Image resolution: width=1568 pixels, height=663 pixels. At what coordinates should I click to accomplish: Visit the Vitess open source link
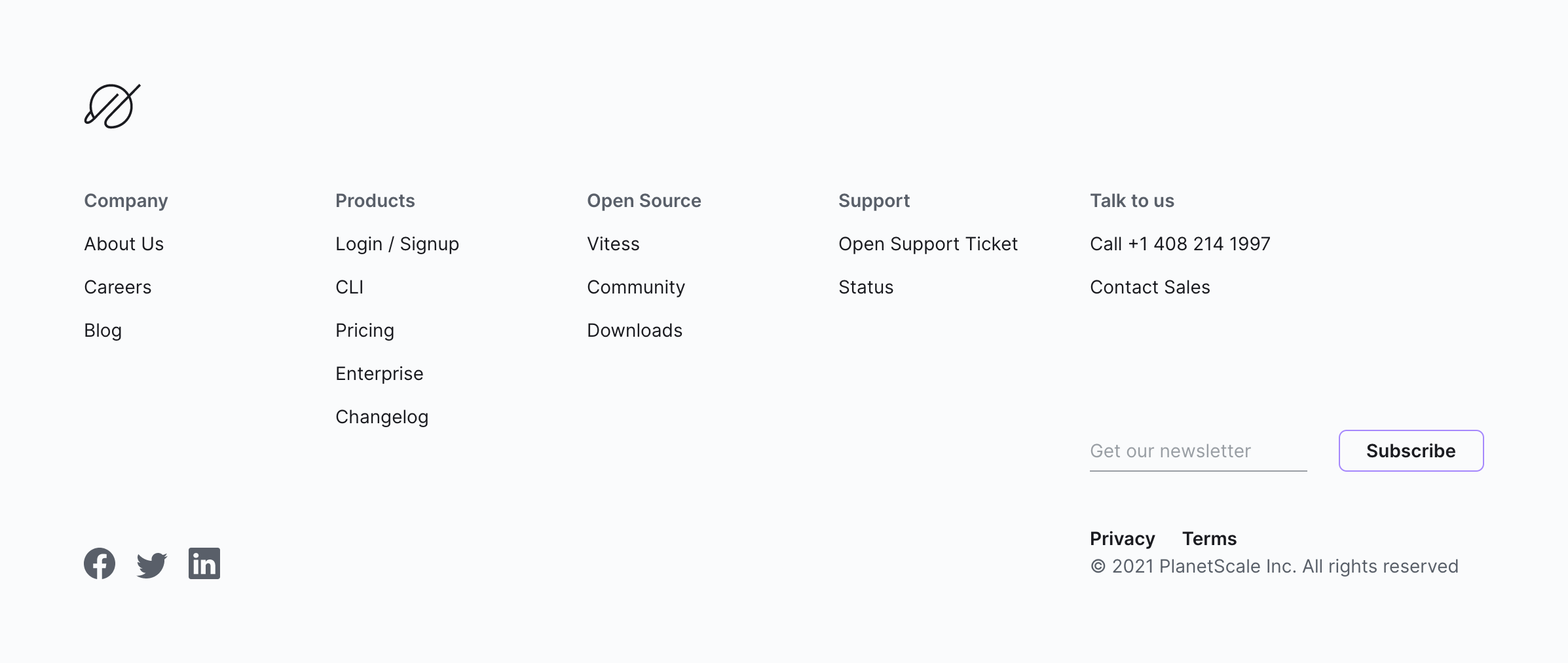click(x=613, y=244)
